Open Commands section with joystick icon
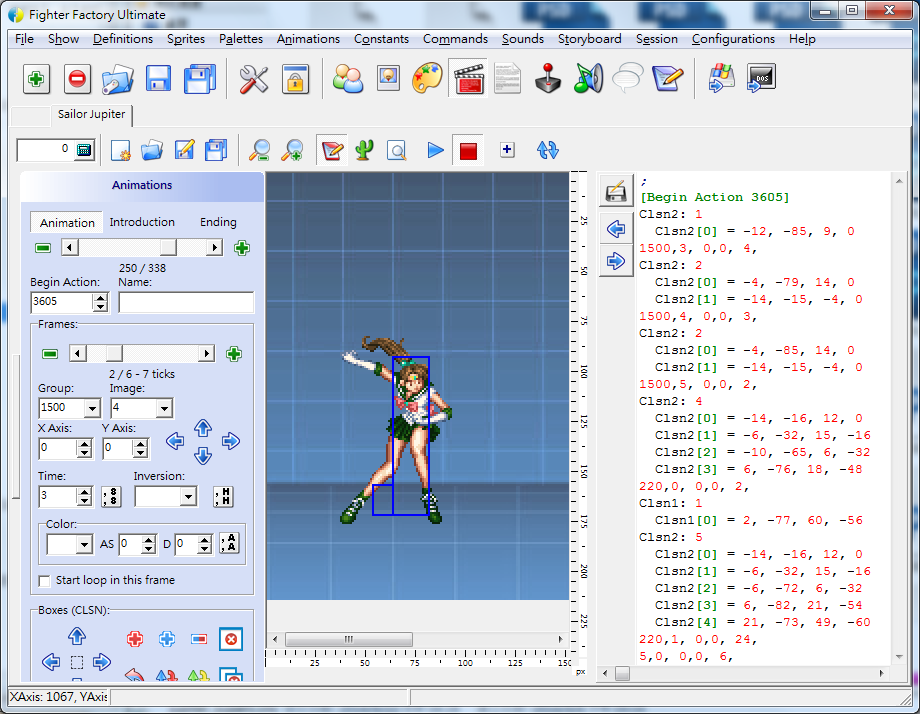 click(x=548, y=79)
